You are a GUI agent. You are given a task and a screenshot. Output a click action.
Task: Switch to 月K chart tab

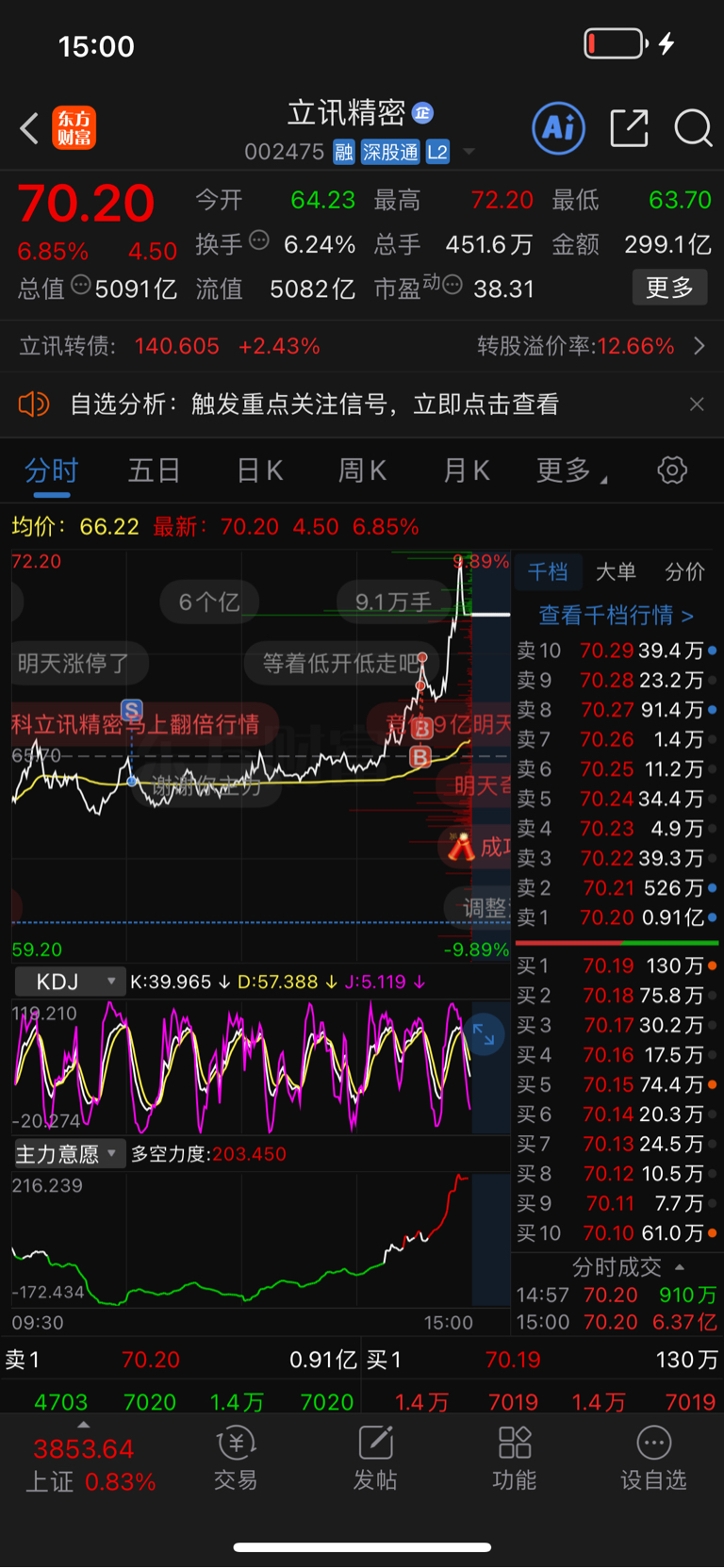(x=466, y=470)
